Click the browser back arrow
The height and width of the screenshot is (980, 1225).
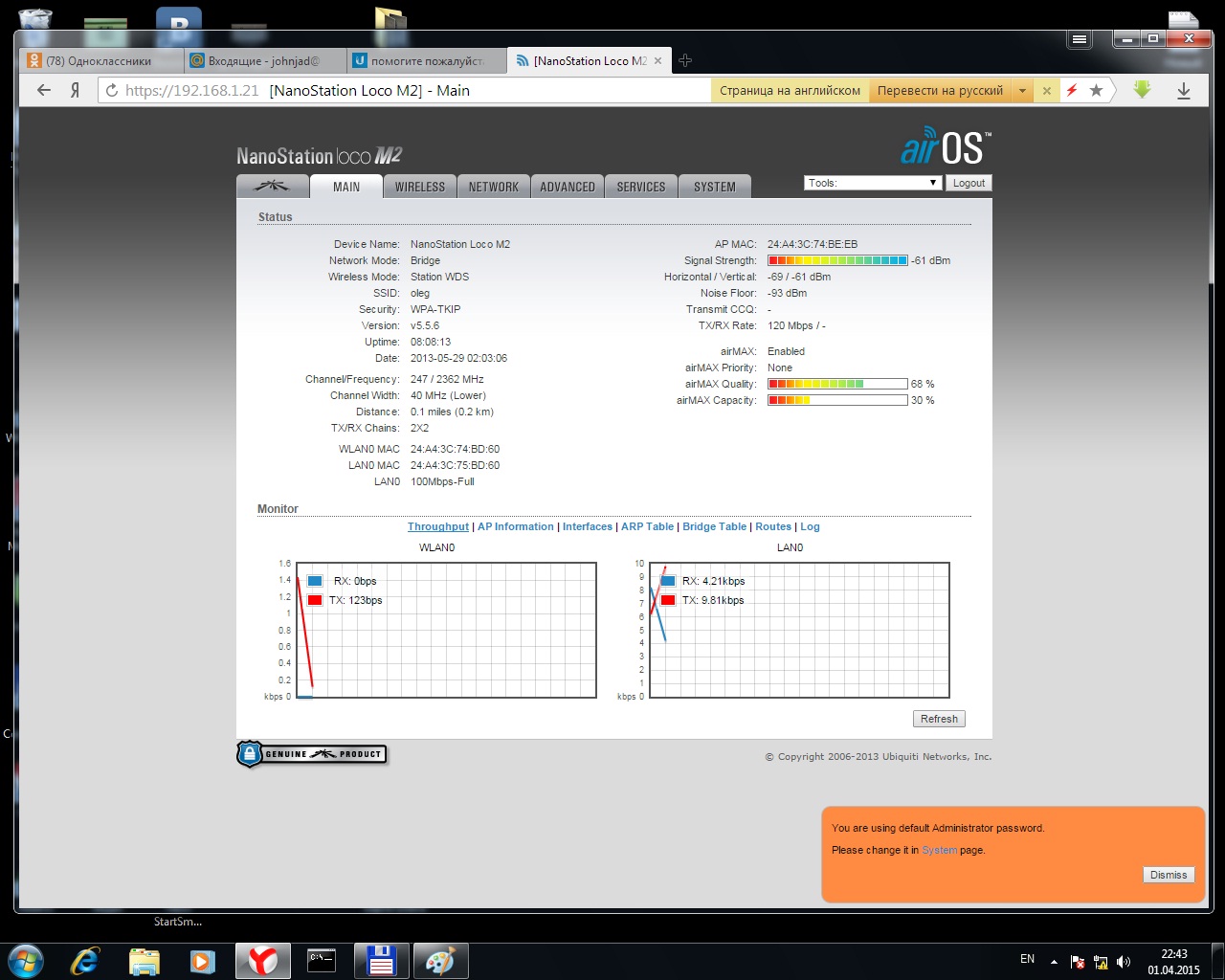[44, 90]
